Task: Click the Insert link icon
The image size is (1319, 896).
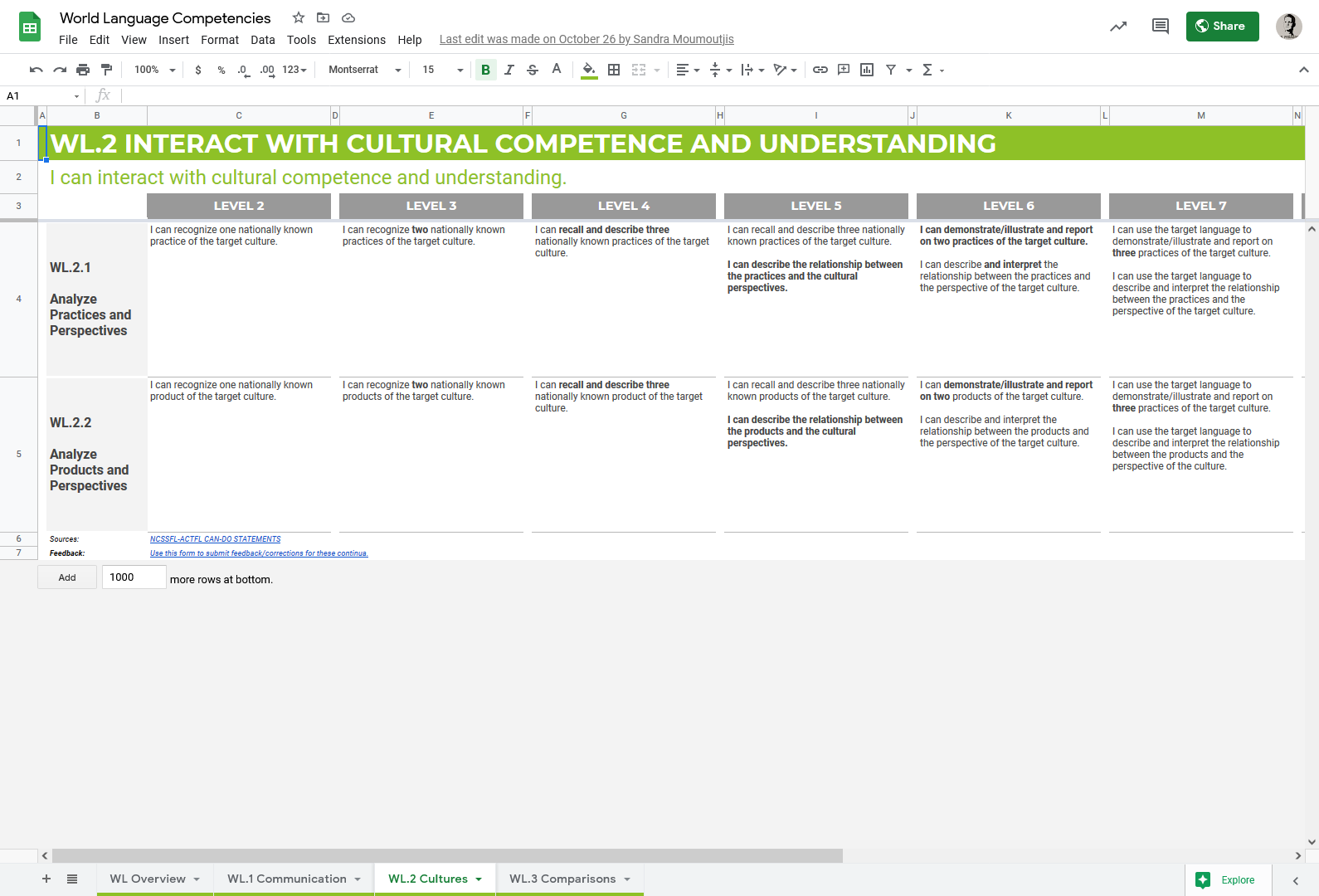Action: (820, 70)
